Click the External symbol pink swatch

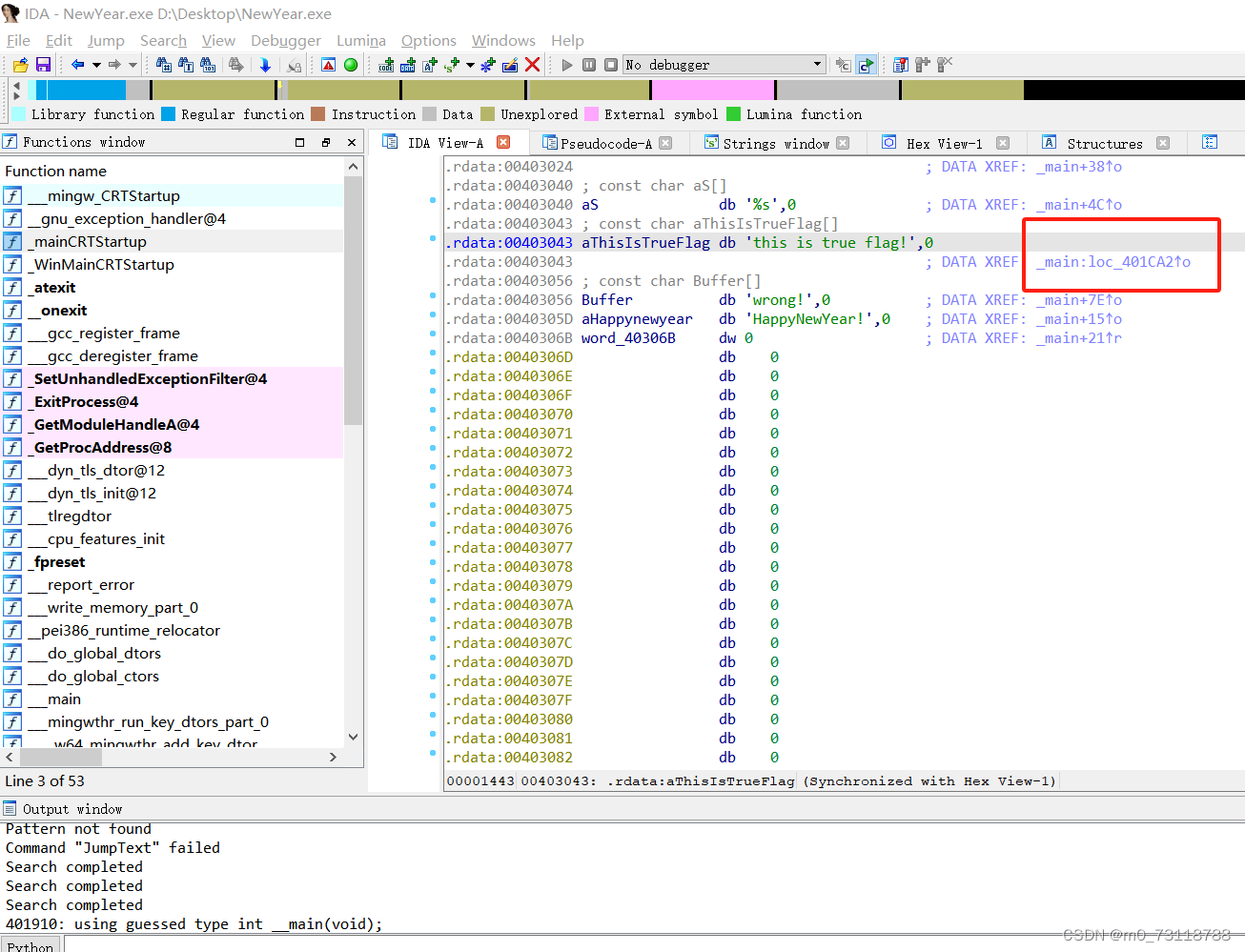click(591, 113)
